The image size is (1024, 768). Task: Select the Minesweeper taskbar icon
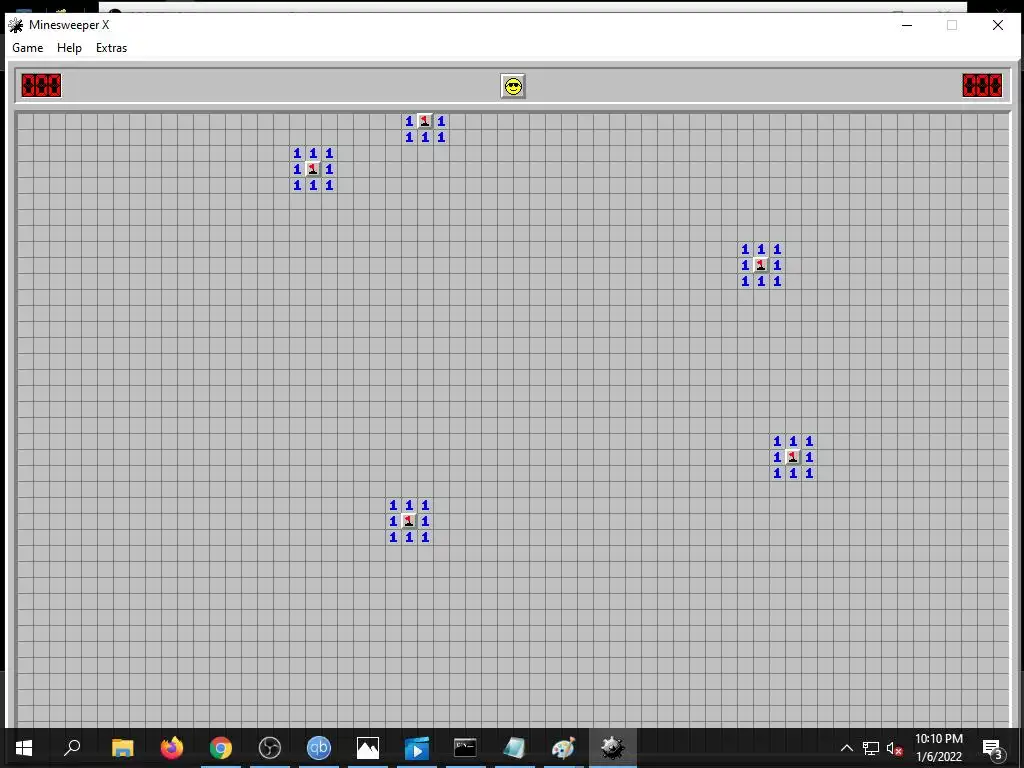[613, 748]
